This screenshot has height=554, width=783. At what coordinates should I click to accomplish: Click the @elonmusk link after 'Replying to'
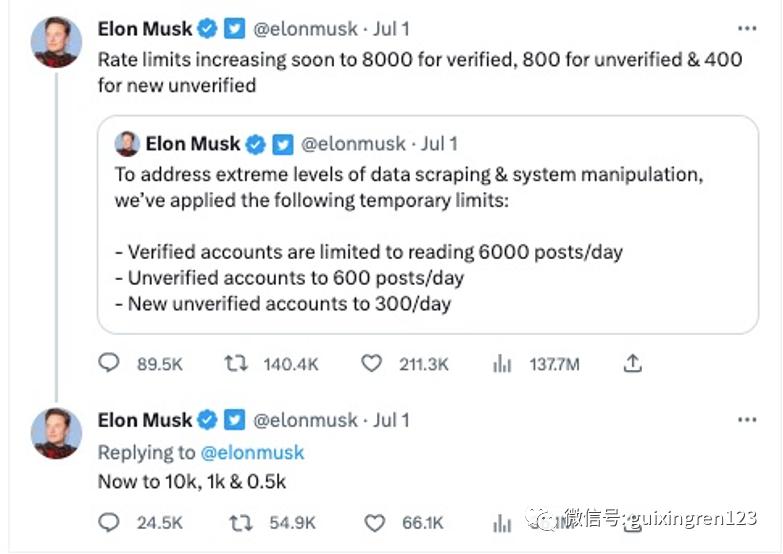[x=253, y=452]
